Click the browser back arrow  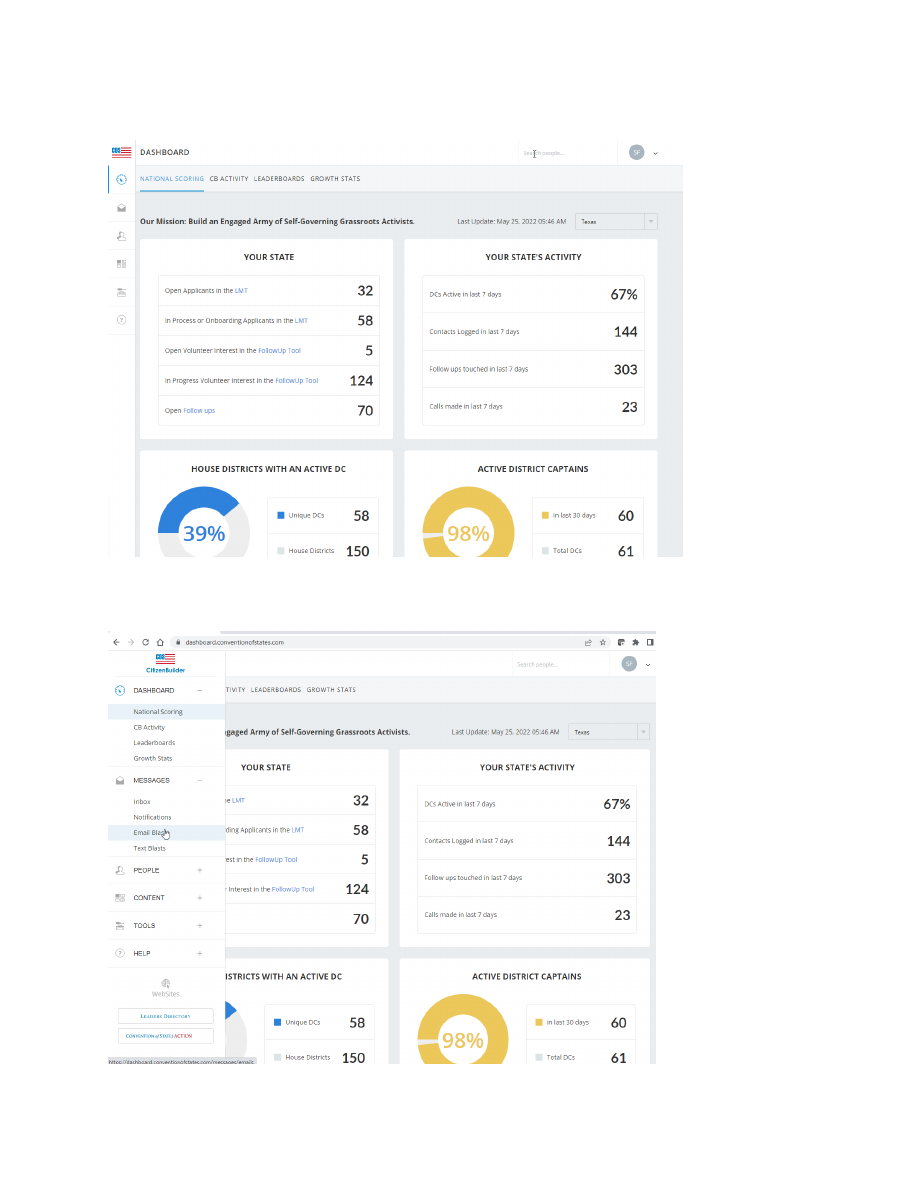click(116, 642)
